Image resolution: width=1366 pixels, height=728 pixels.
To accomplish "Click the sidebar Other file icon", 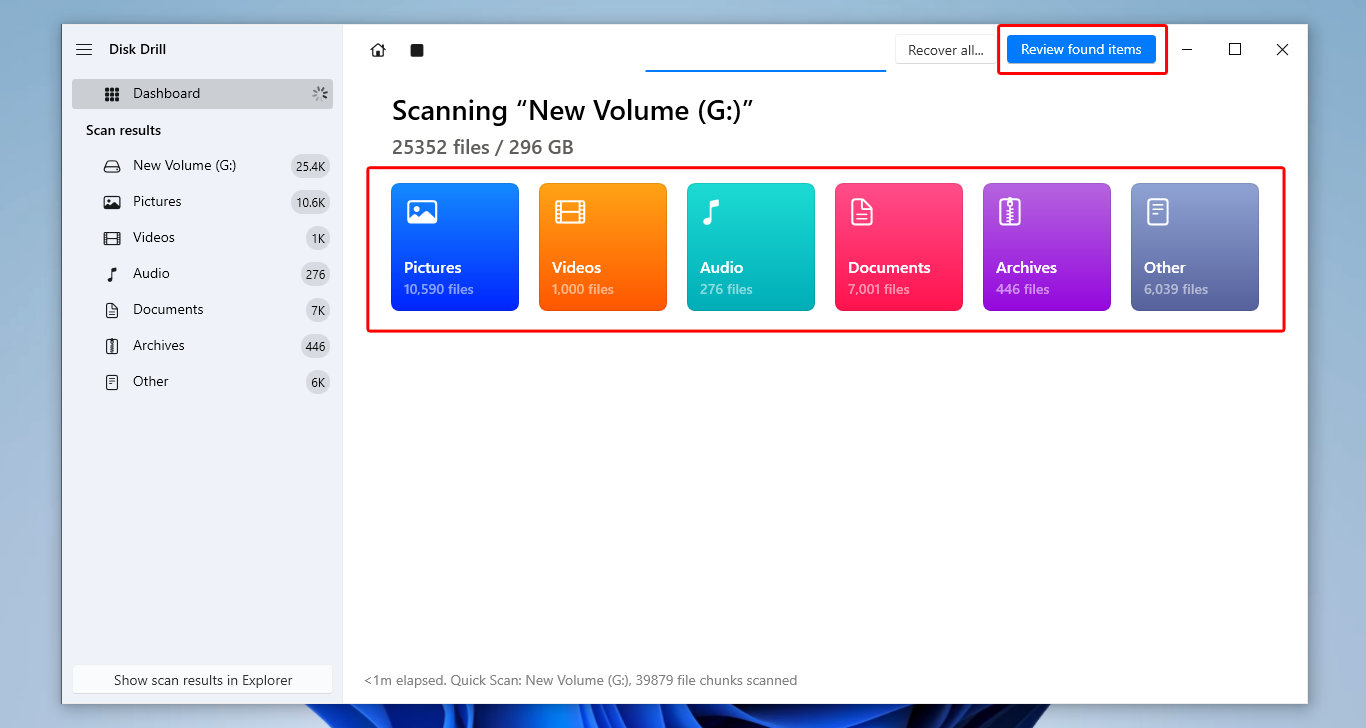I will coord(112,382).
